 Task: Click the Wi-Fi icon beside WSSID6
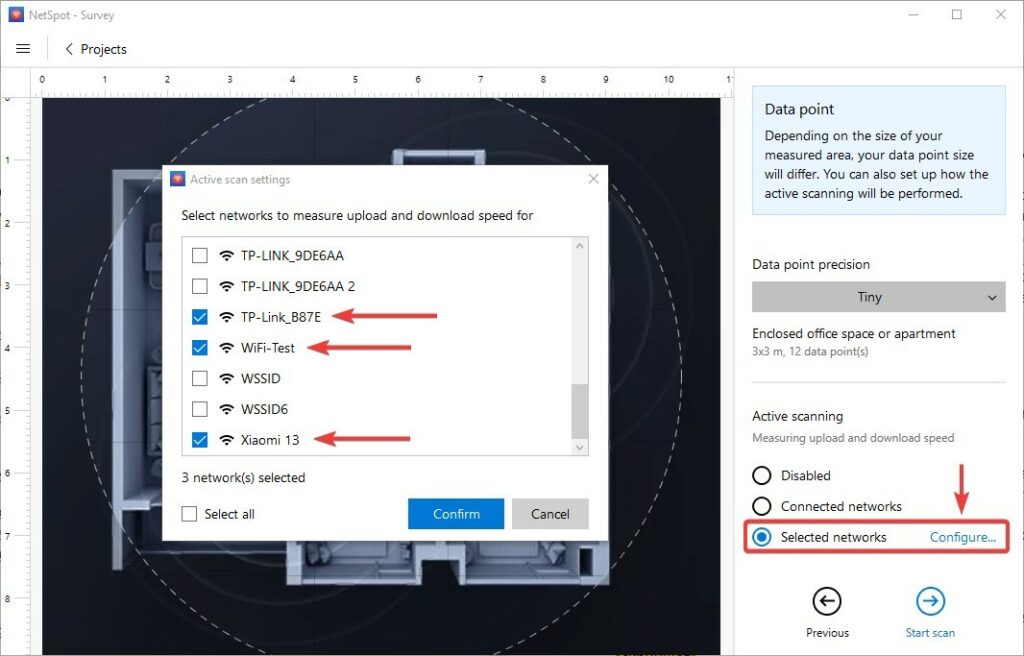point(227,409)
